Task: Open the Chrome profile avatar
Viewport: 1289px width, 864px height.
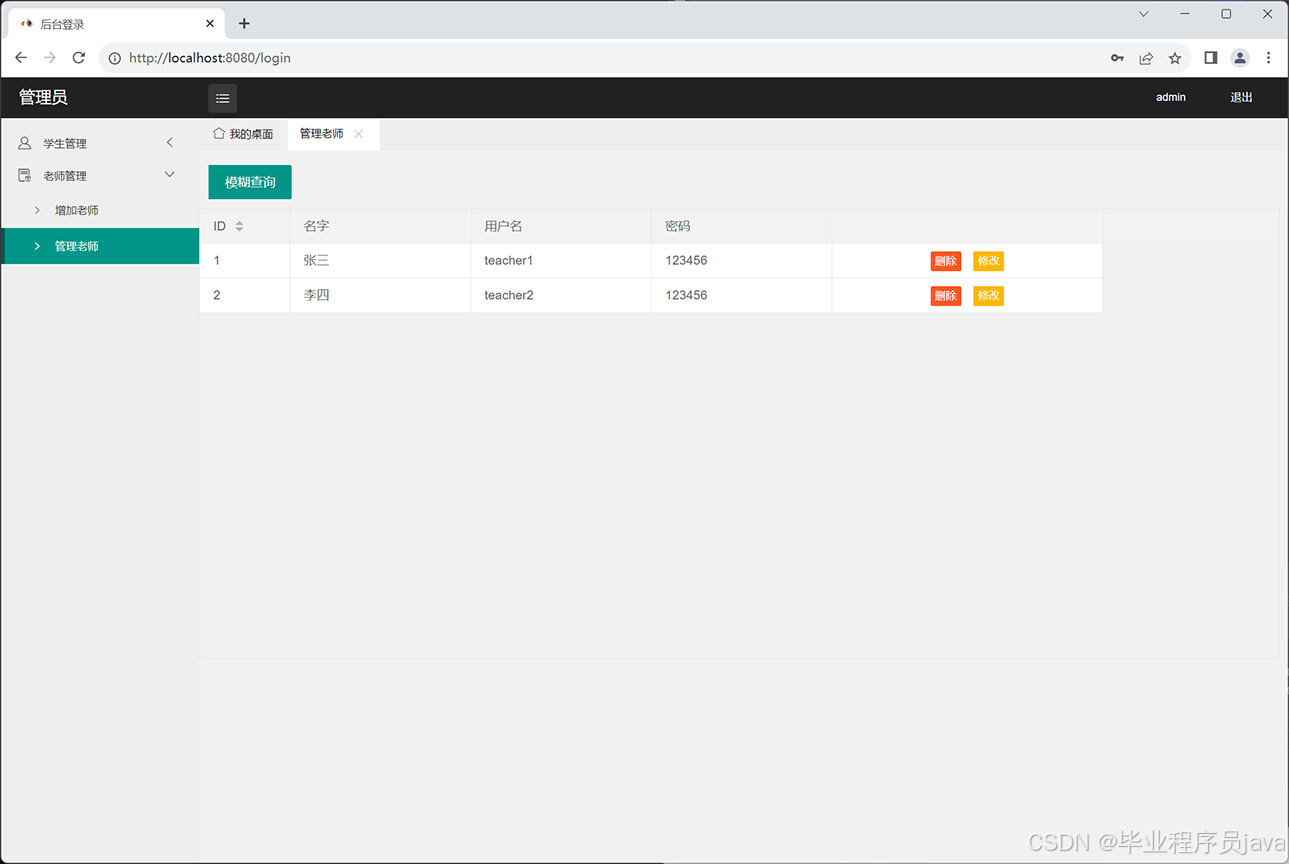Action: point(1240,58)
